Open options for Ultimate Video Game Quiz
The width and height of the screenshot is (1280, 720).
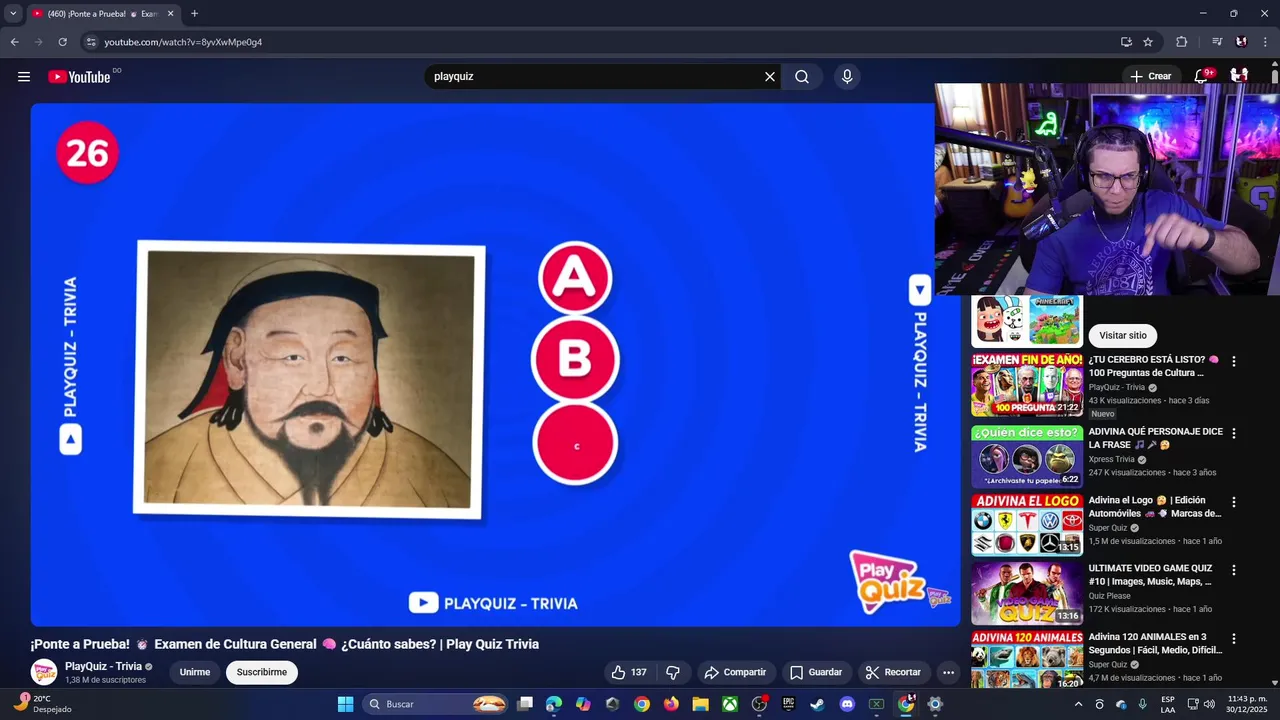coord(1233,570)
